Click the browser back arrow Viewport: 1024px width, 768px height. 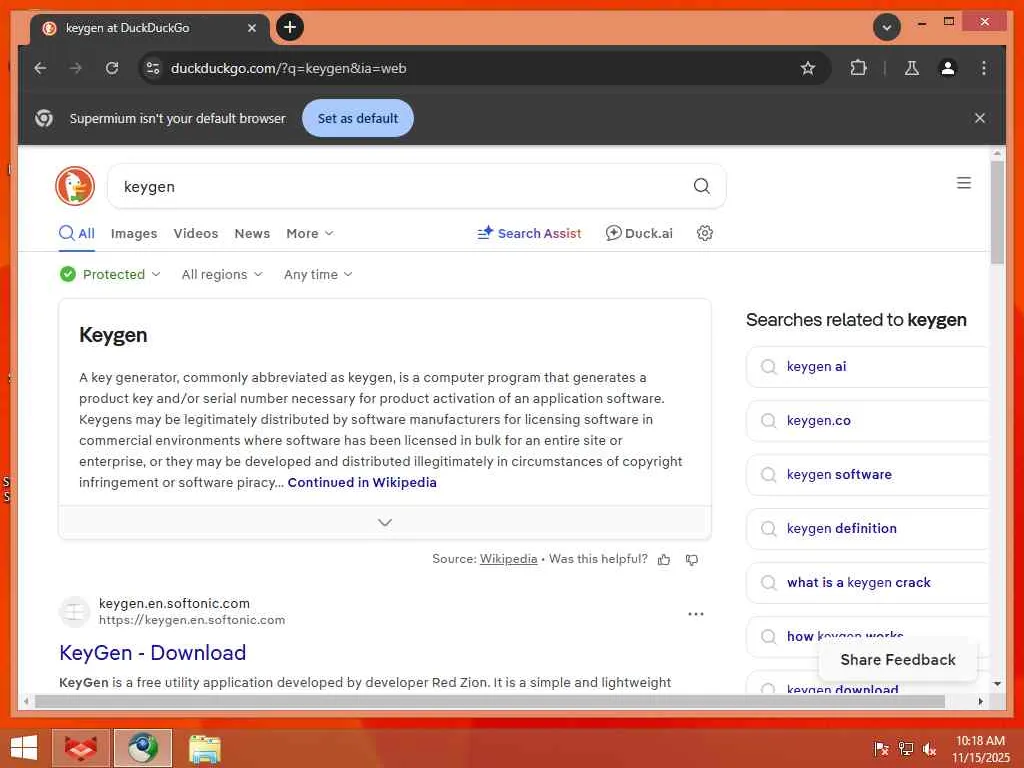(40, 68)
